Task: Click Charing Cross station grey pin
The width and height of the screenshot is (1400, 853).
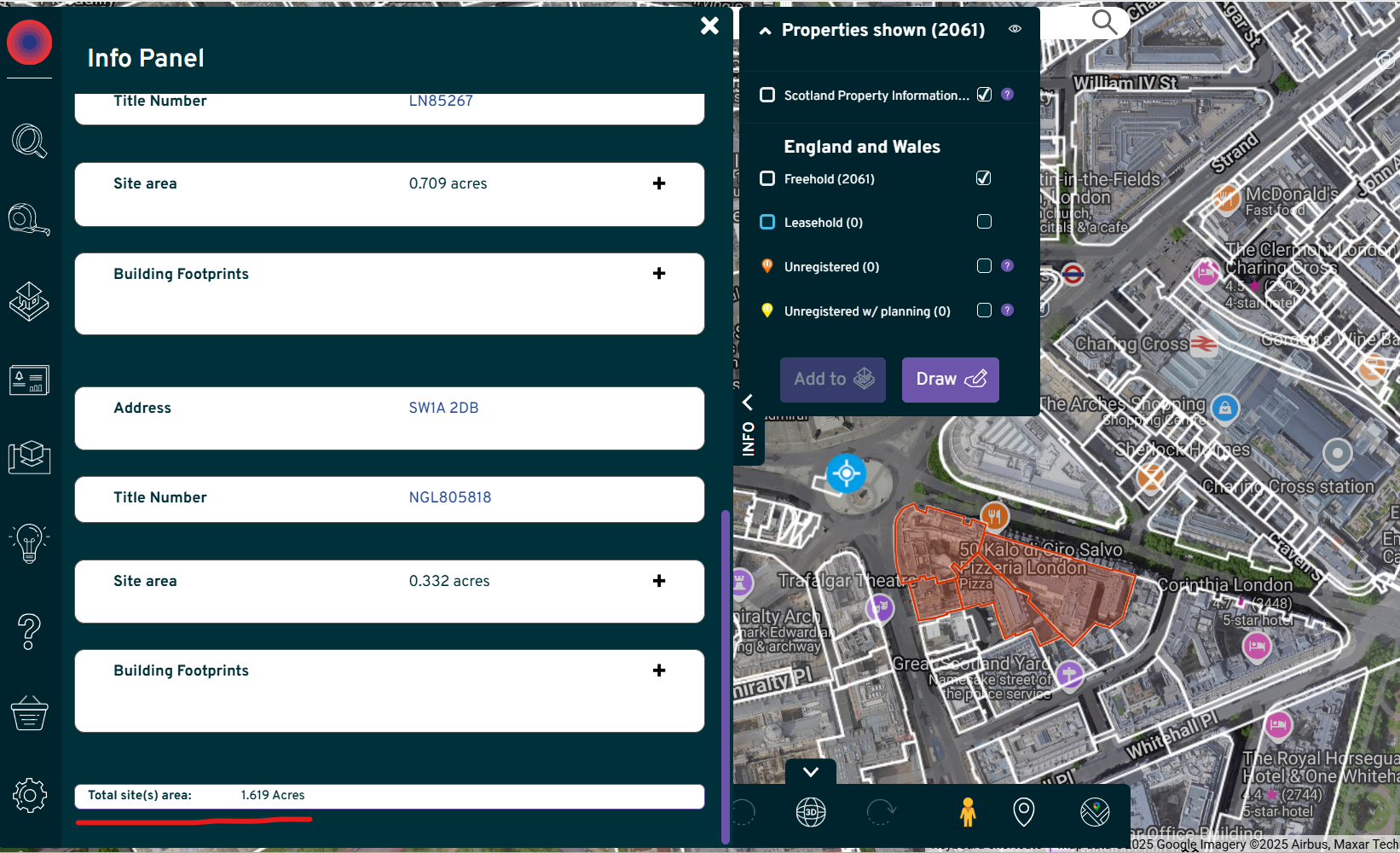Action: pos(1337,453)
